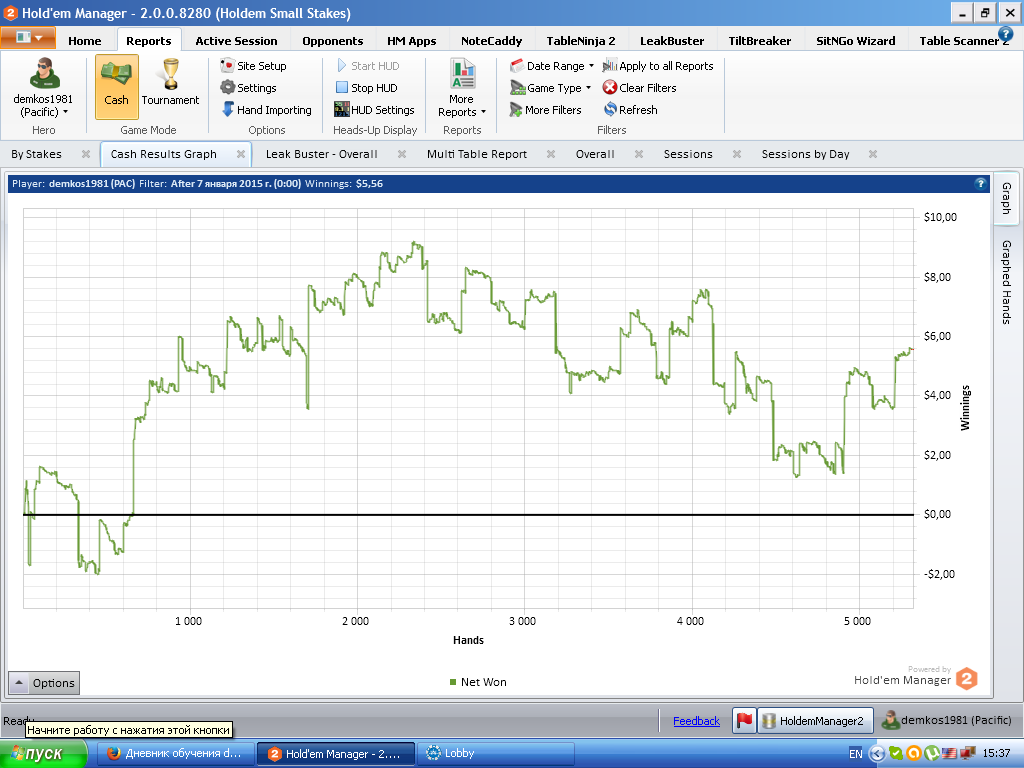Open the orange application menu button
Image resolution: width=1024 pixels, height=768 pixels.
[x=28, y=37]
